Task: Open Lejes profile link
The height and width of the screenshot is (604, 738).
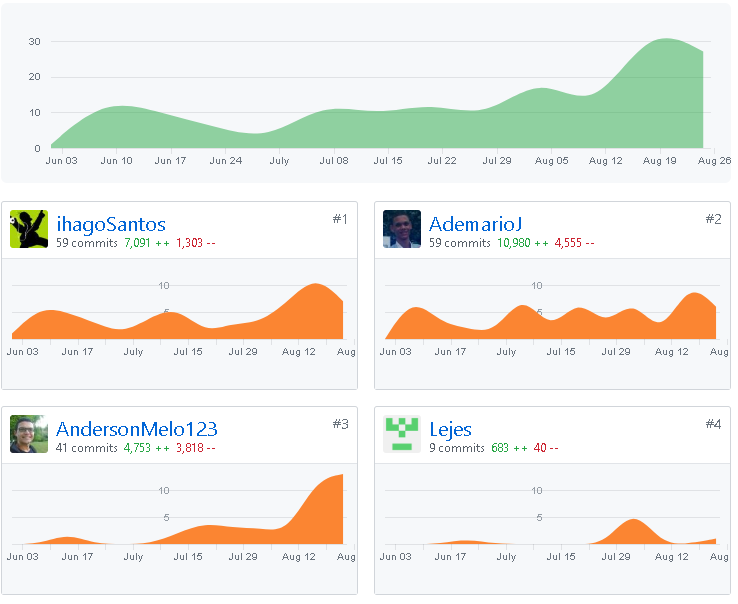Action: (x=450, y=429)
